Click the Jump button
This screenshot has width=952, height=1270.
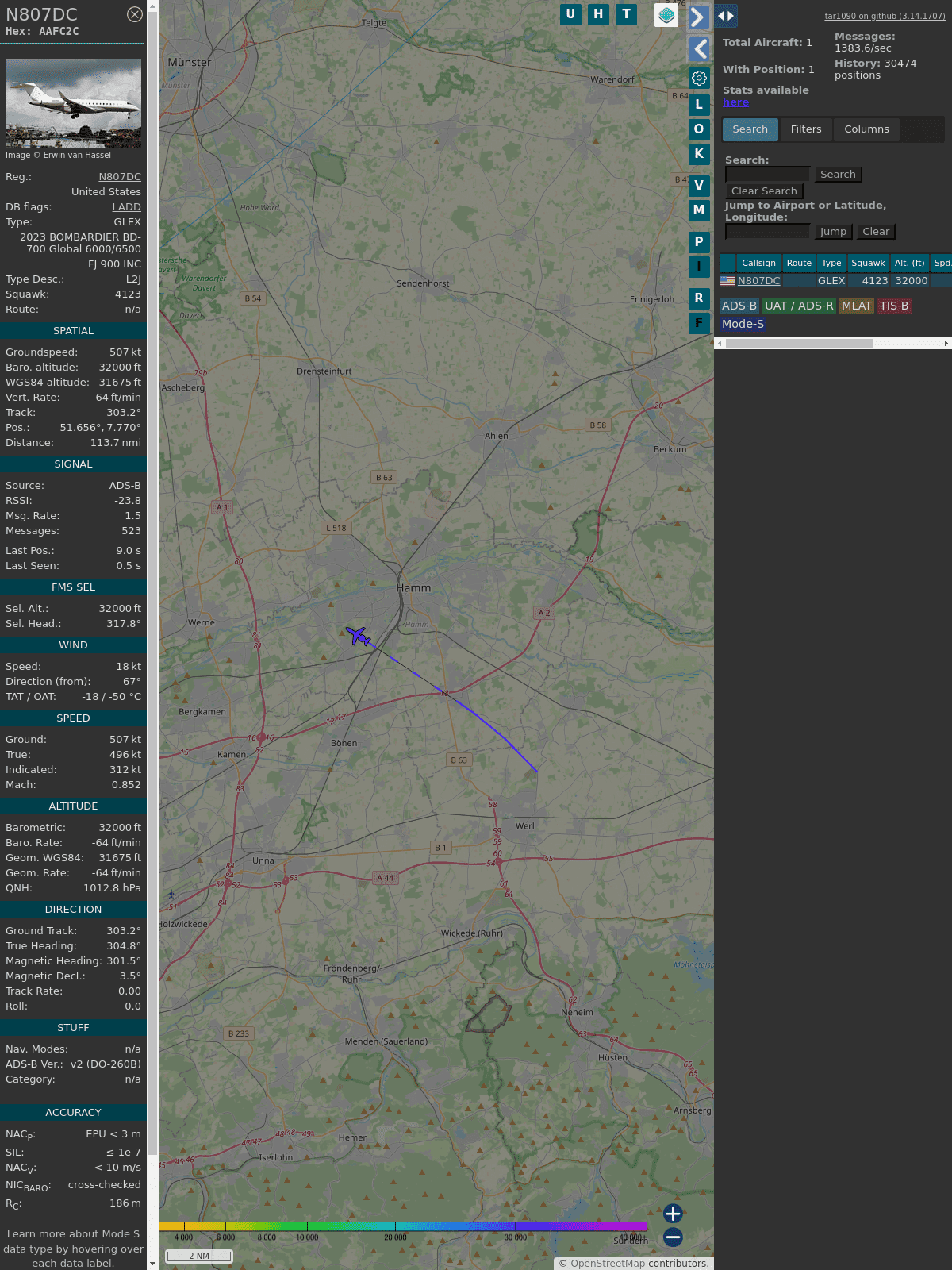(833, 232)
